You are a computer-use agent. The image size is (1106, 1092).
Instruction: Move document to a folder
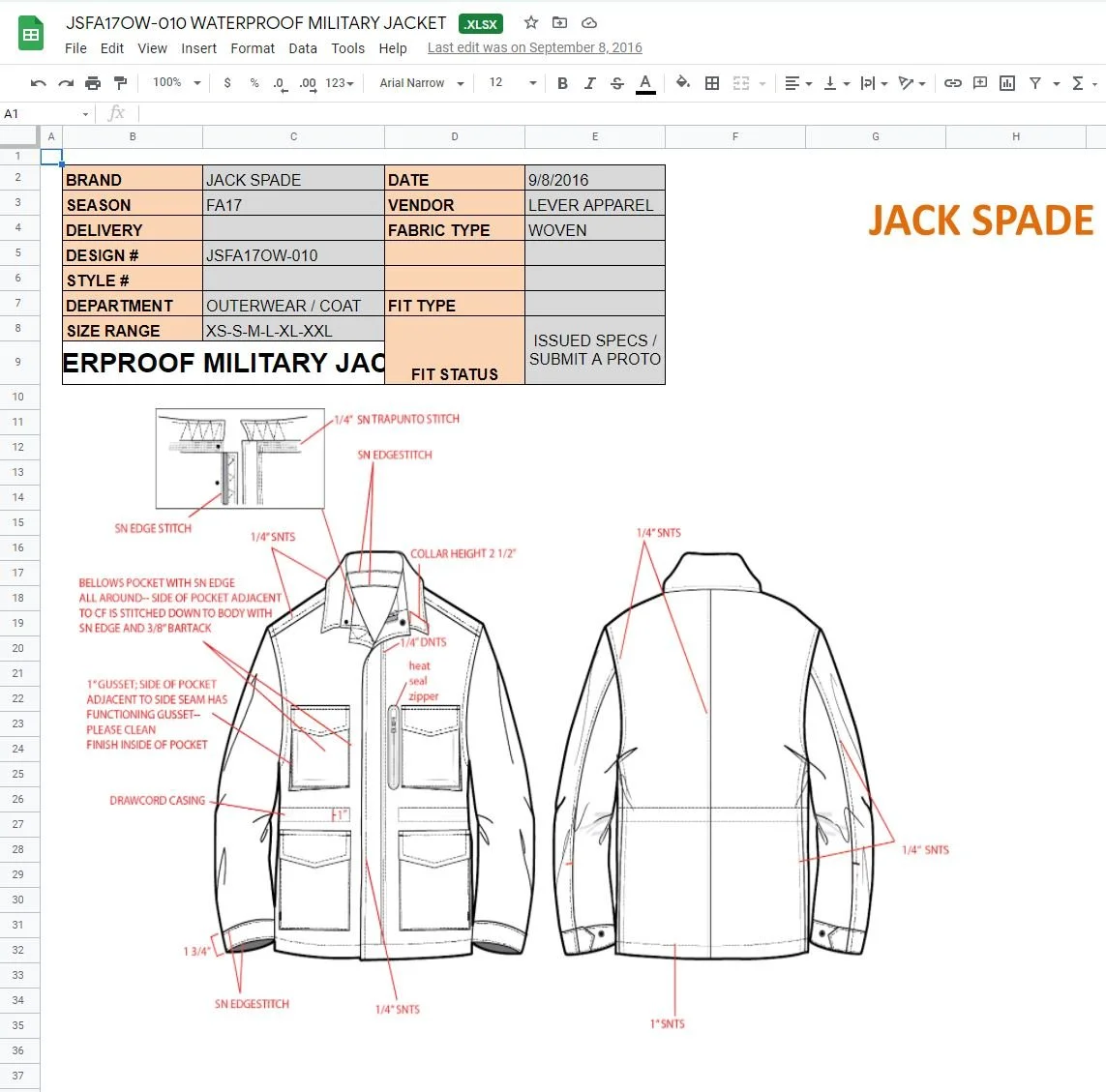(559, 22)
